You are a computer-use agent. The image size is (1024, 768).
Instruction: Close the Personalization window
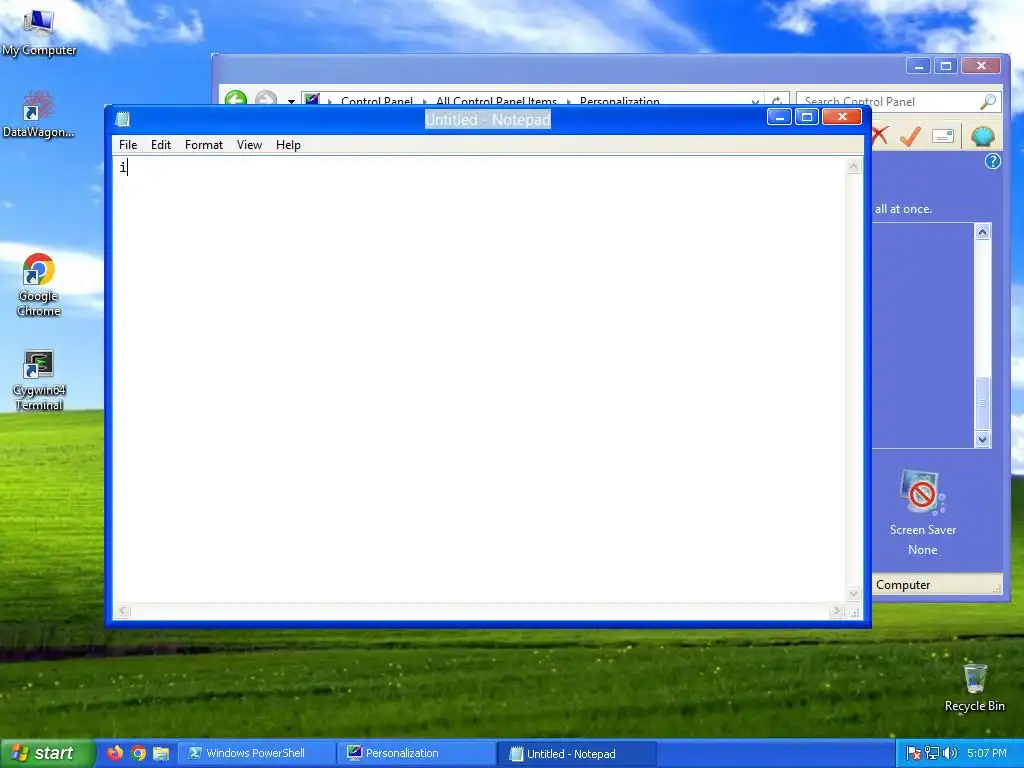[980, 65]
